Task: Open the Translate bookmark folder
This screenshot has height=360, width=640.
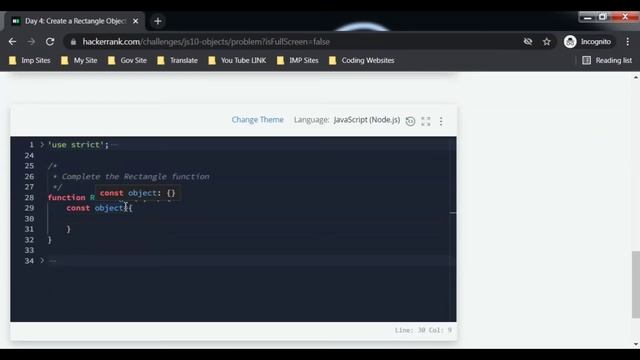Action: click(x=178, y=60)
